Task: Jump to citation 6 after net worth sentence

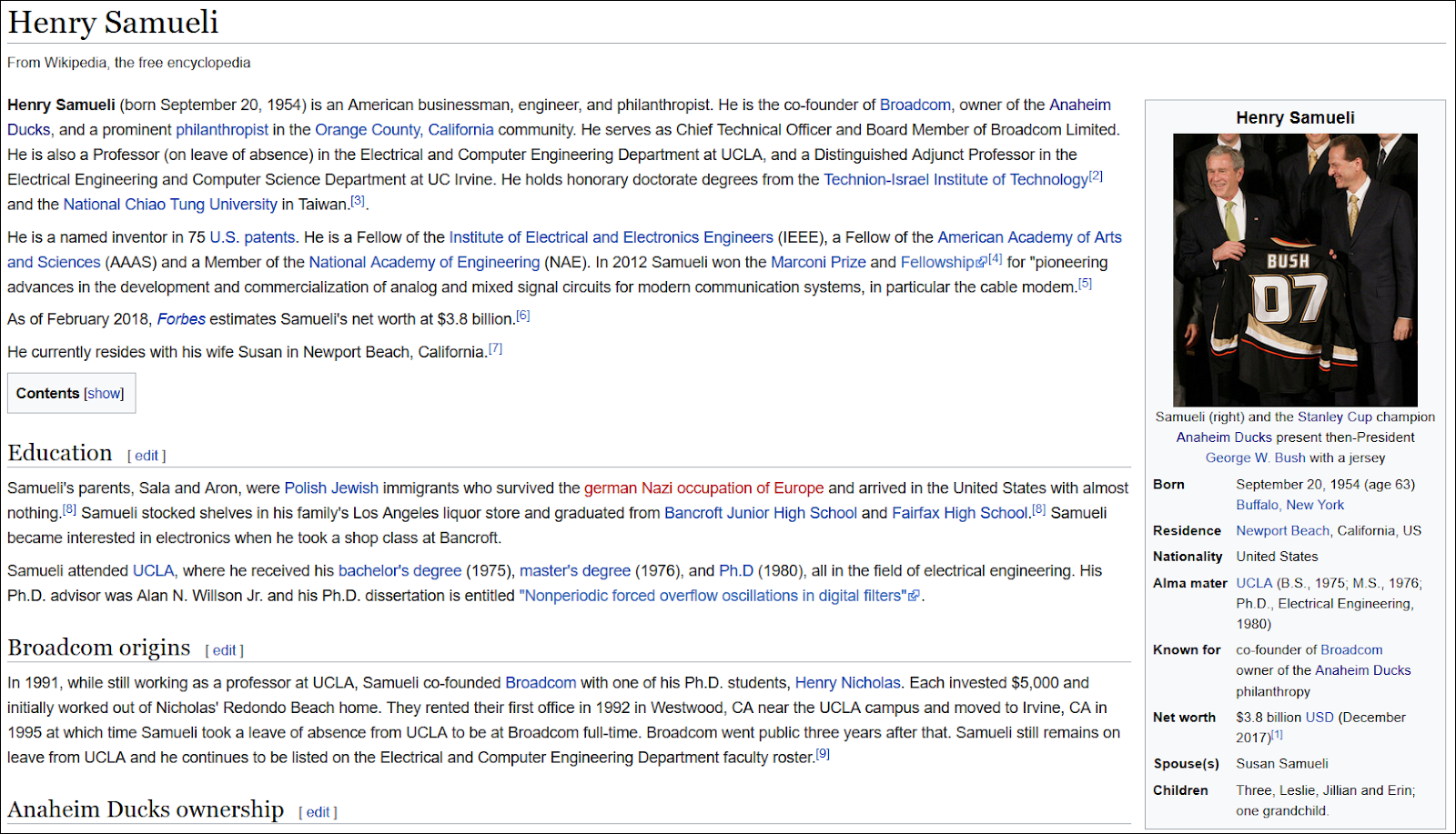Action: click(x=522, y=317)
